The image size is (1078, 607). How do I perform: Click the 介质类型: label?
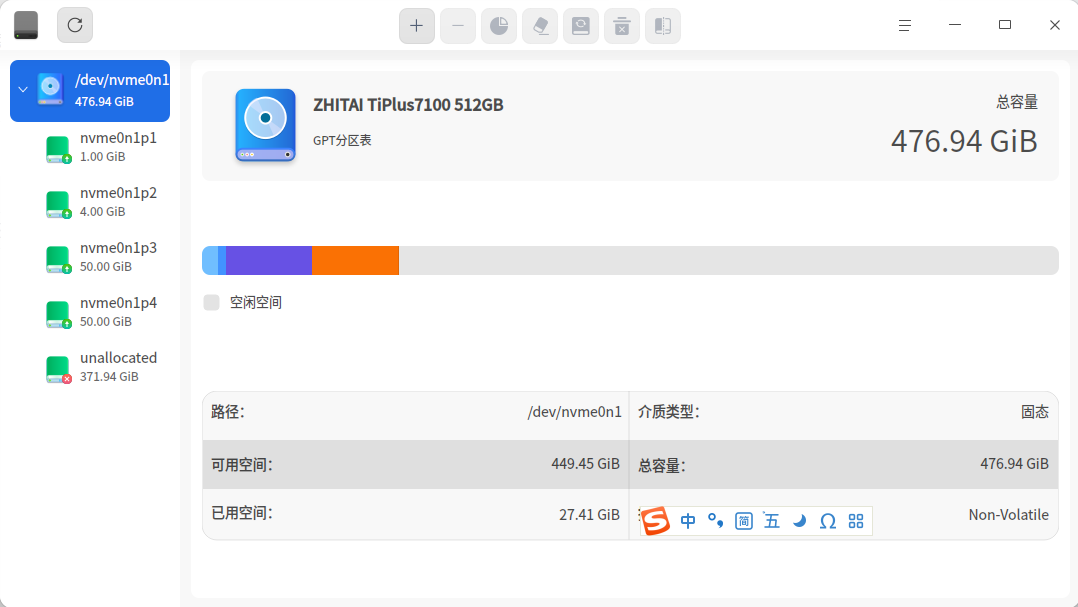click(668, 412)
